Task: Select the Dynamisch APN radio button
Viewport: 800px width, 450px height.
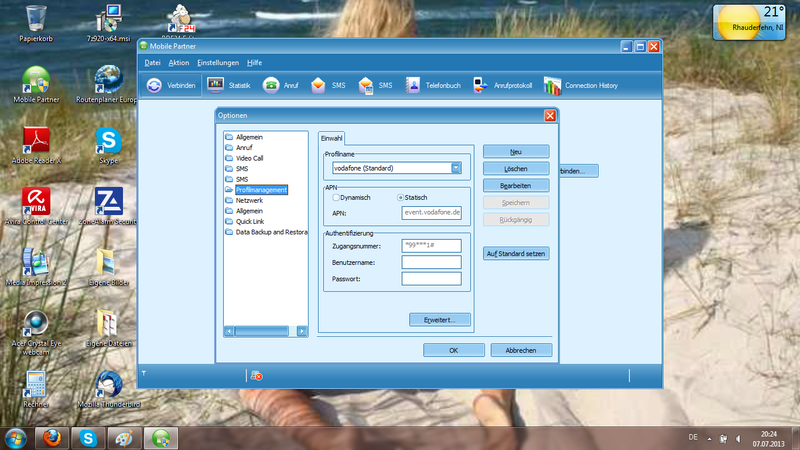Action: [x=336, y=198]
